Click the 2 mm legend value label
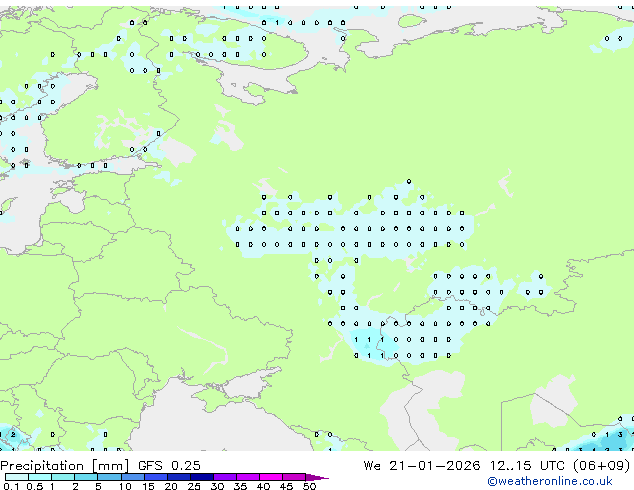 tap(75, 486)
